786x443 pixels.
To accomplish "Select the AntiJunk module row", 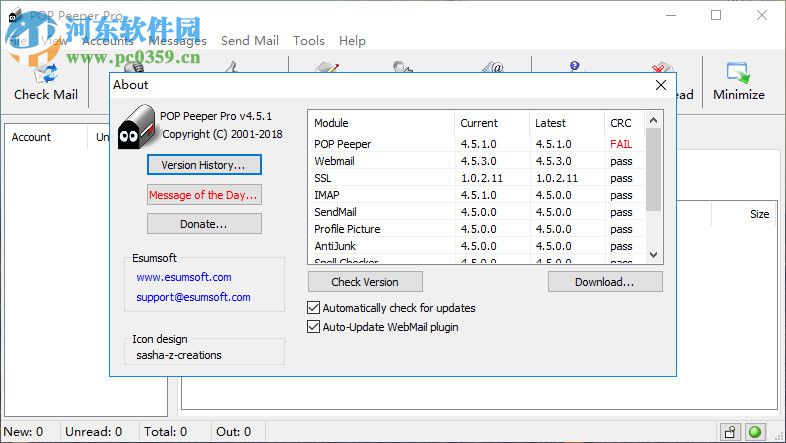I will [477, 246].
